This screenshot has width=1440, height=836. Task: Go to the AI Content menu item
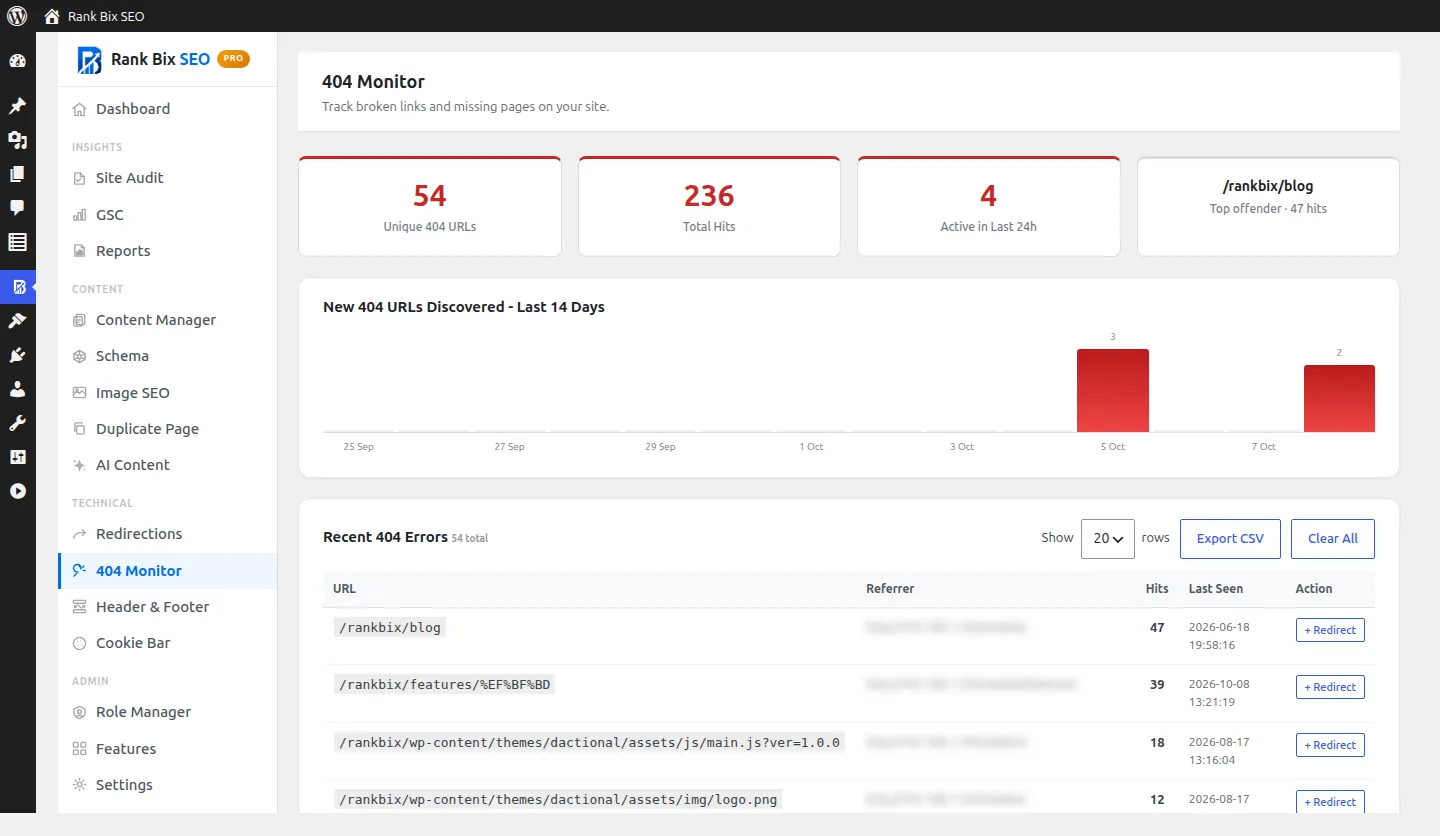click(167, 465)
